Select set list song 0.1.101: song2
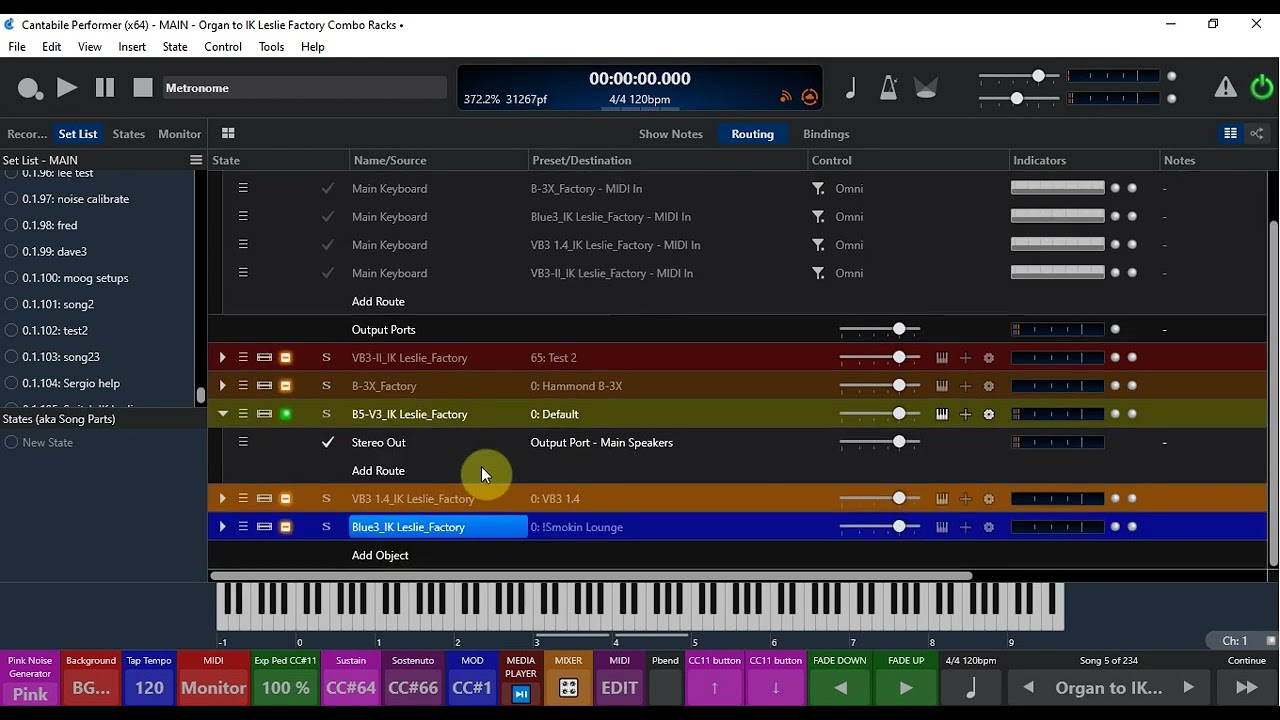 tap(58, 304)
